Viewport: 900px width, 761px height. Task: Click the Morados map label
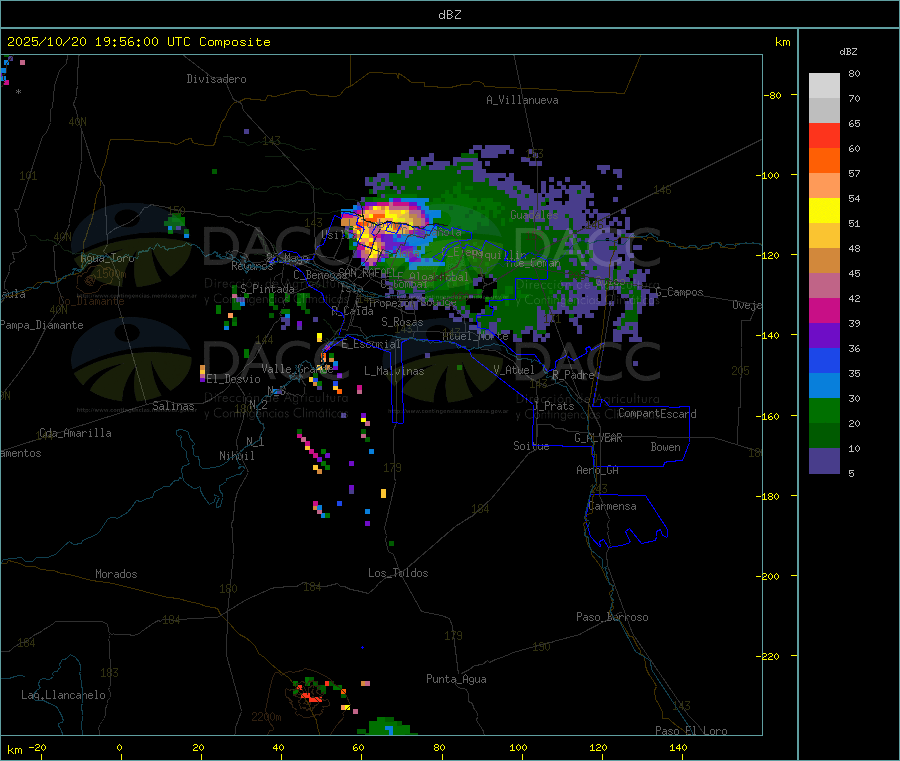[116, 574]
